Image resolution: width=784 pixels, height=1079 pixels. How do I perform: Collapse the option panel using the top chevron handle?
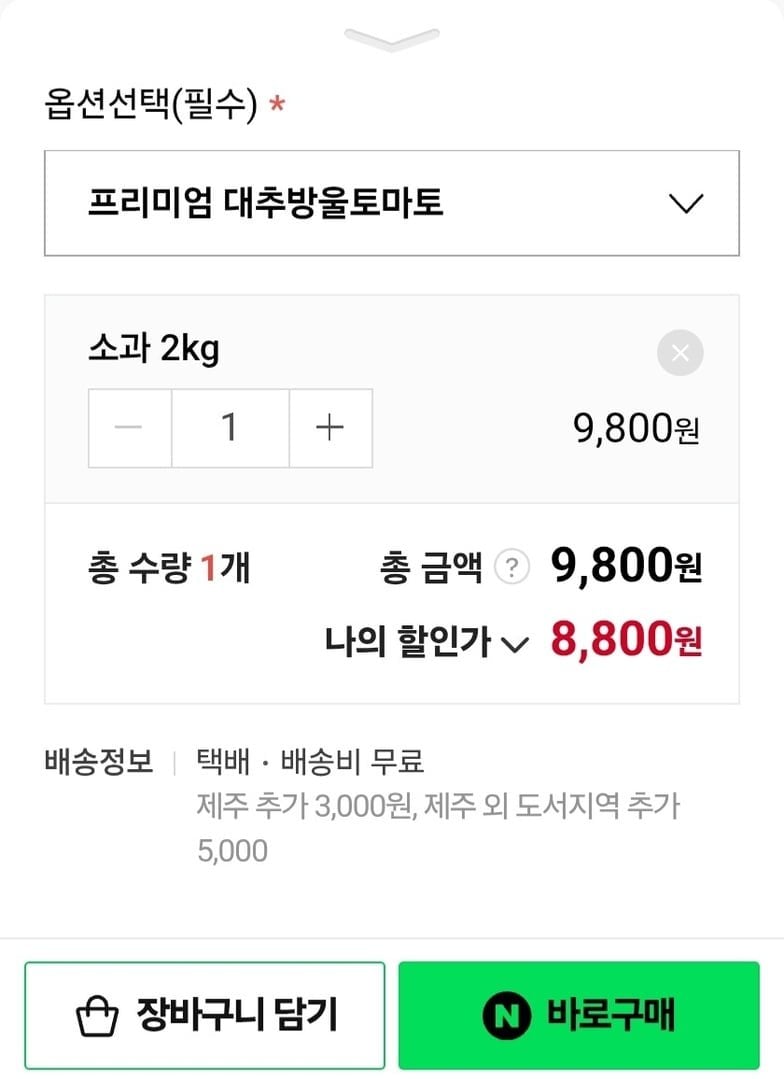click(x=391, y=39)
